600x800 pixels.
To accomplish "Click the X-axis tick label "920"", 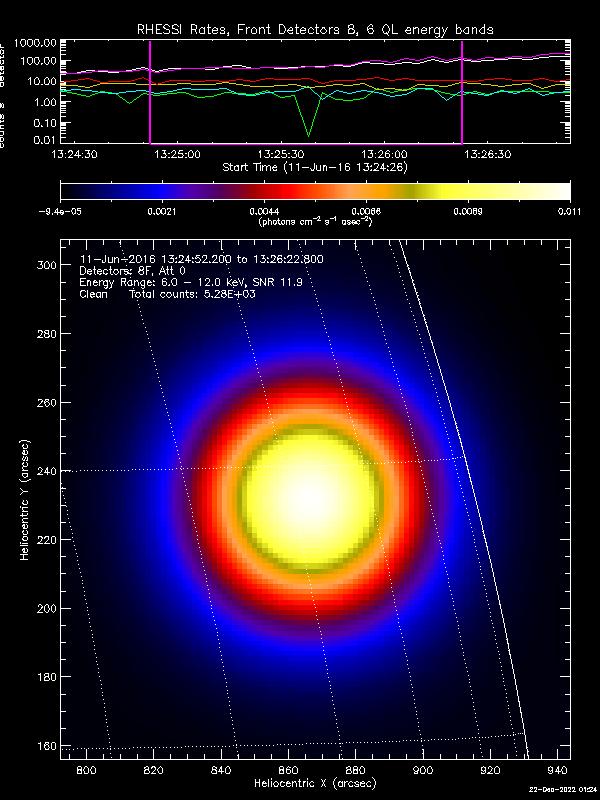I will click(490, 769).
